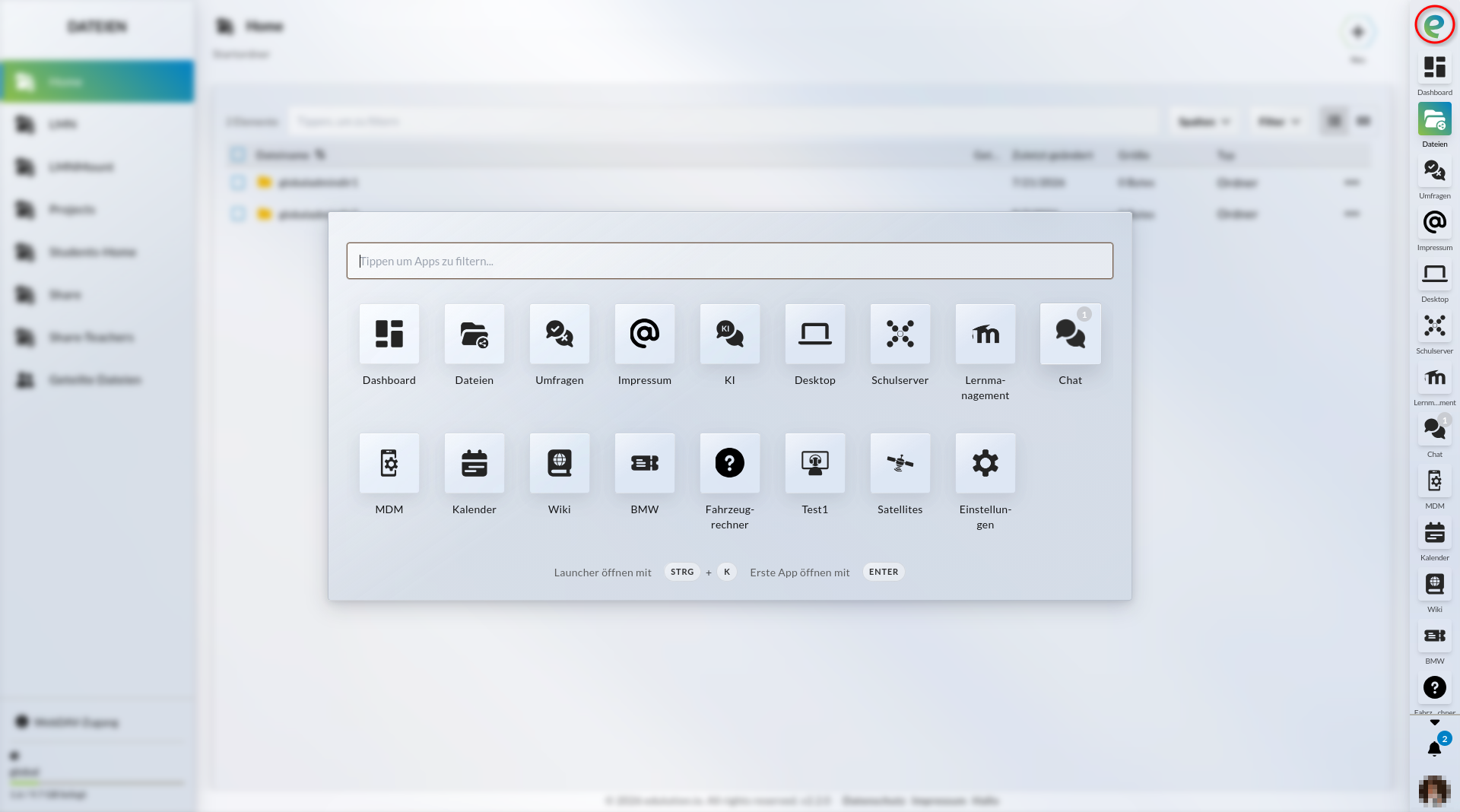This screenshot has width=1460, height=812.
Task: Open Dashboard from right sidebar
Action: click(1434, 68)
